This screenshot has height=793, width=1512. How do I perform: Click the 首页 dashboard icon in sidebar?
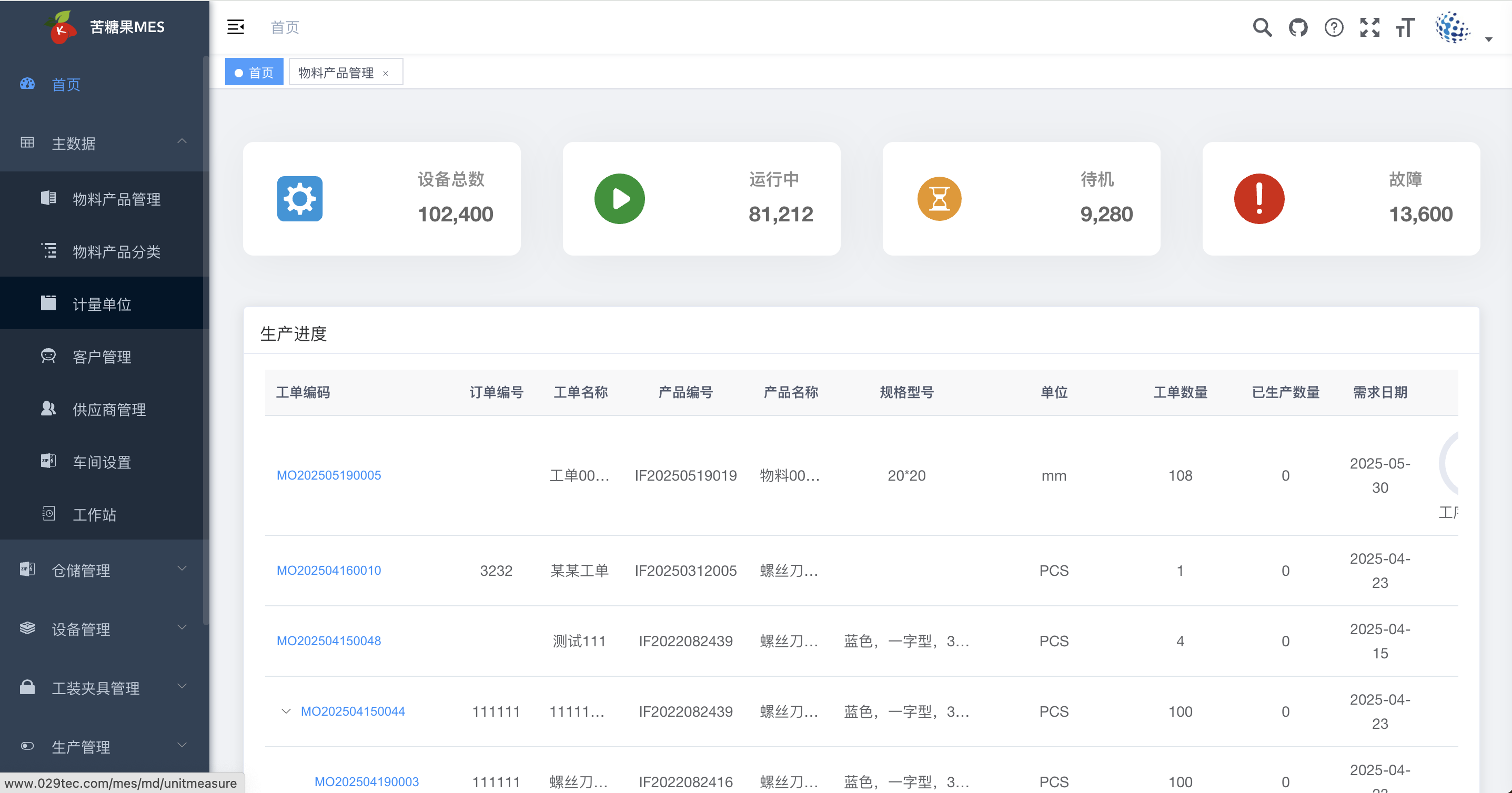coord(27,84)
